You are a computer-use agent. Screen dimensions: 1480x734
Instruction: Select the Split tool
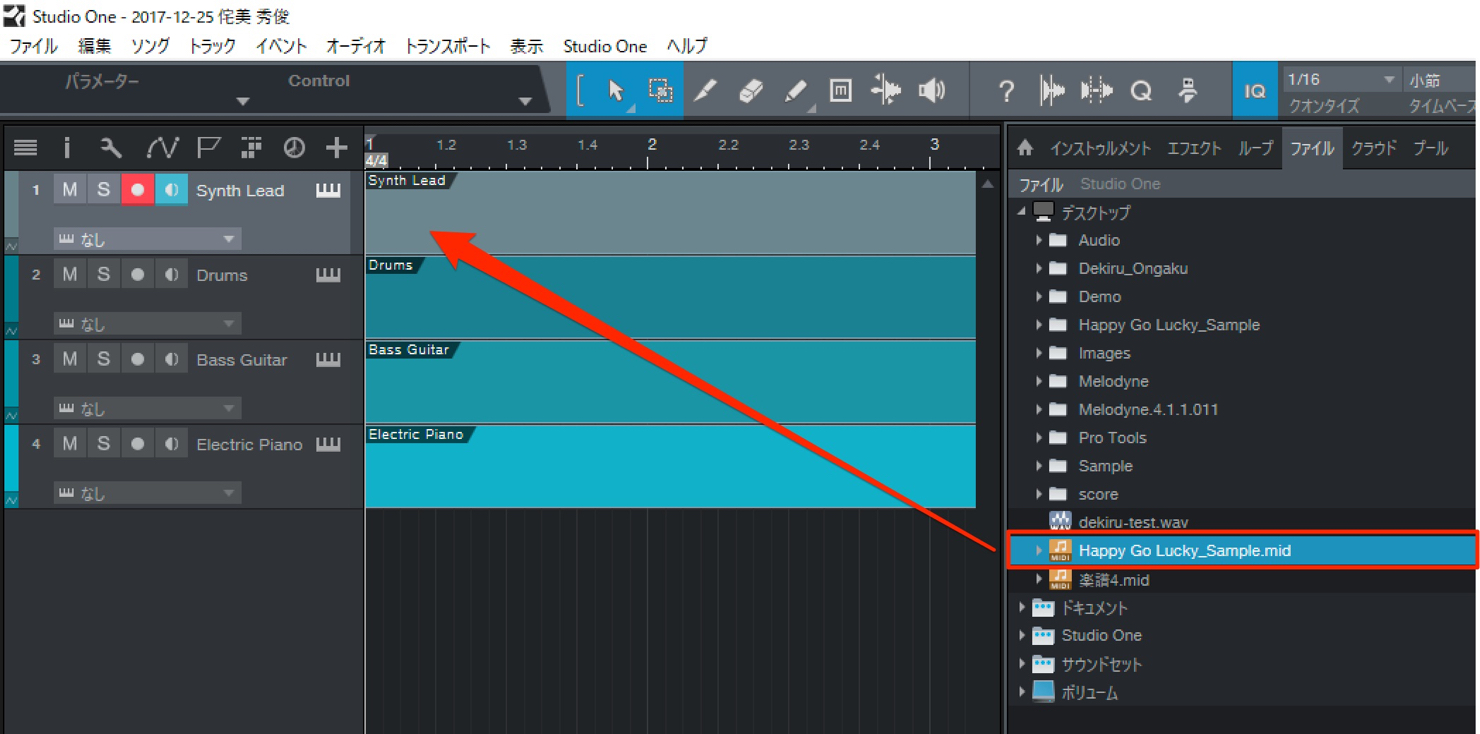click(x=705, y=91)
